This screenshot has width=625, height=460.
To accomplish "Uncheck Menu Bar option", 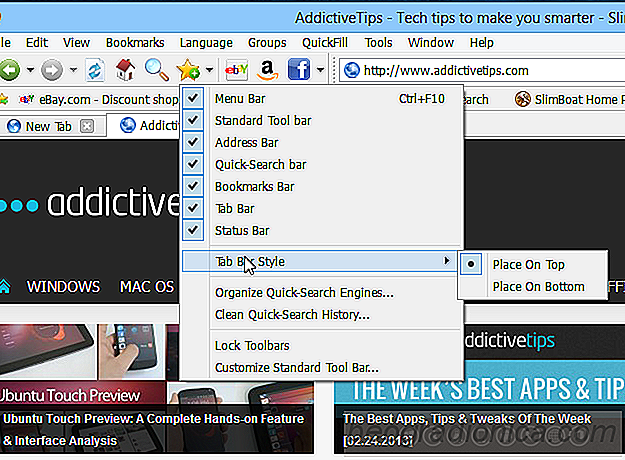I will tap(193, 98).
